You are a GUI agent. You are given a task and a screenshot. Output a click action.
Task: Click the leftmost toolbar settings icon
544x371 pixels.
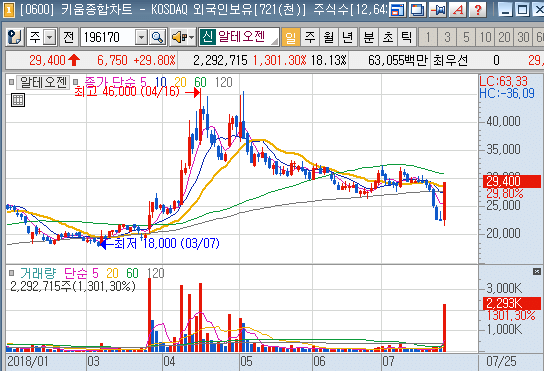pos(15,37)
